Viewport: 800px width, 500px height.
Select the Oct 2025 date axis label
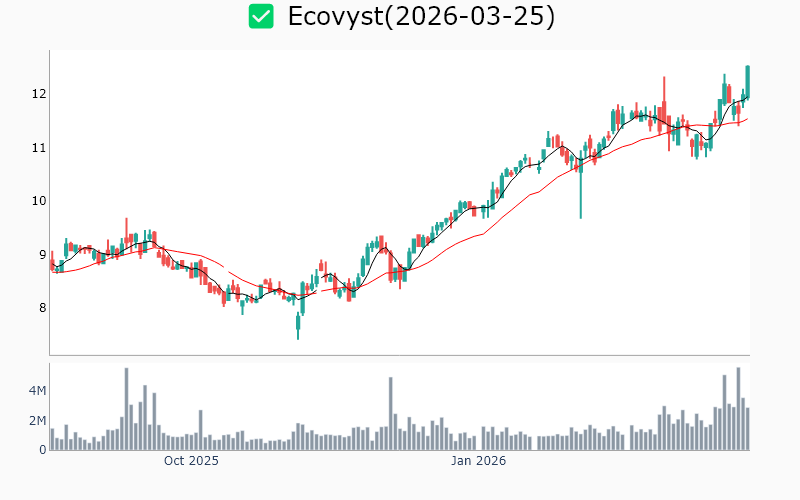[x=191, y=461]
